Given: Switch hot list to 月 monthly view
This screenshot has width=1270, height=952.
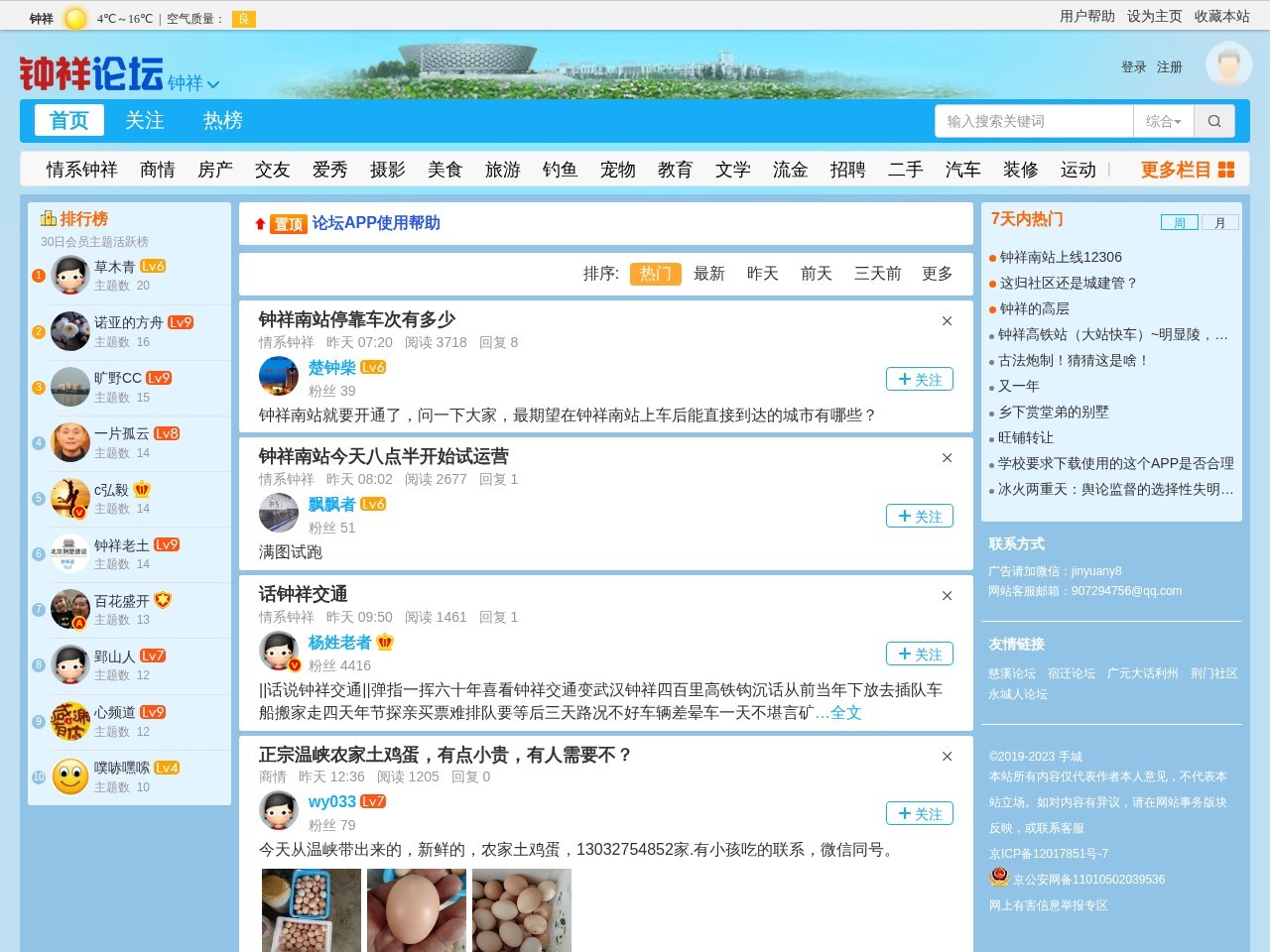Looking at the screenshot, I should pos(1219,222).
